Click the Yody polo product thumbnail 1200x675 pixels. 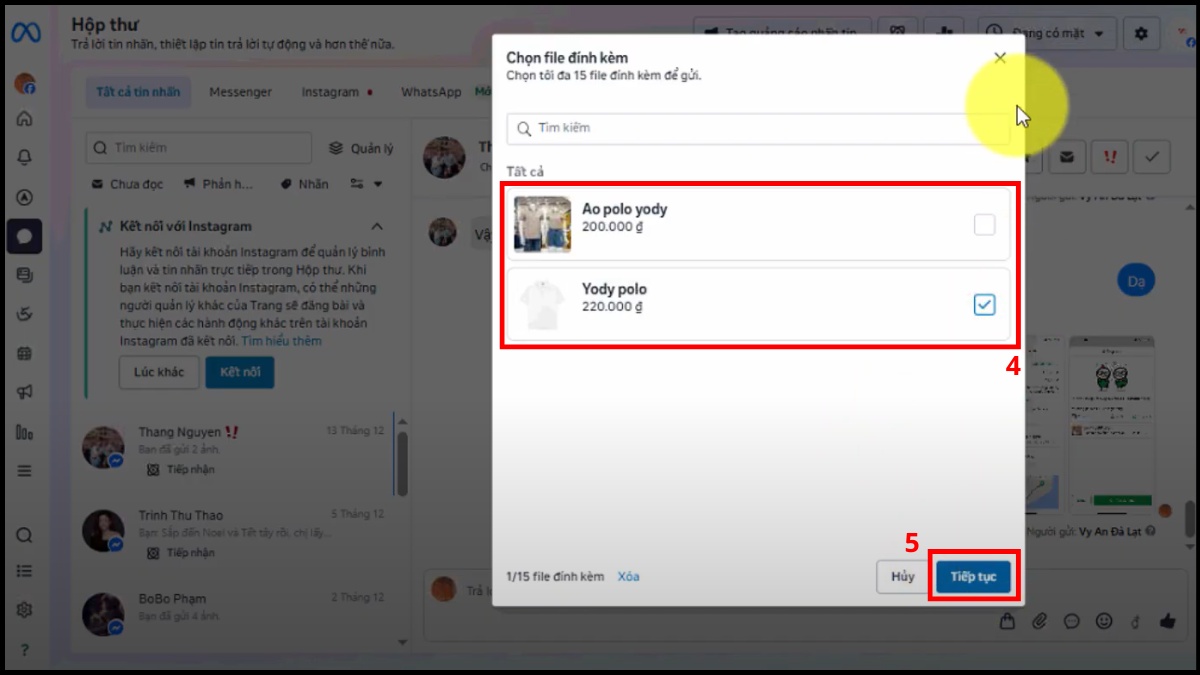543,304
